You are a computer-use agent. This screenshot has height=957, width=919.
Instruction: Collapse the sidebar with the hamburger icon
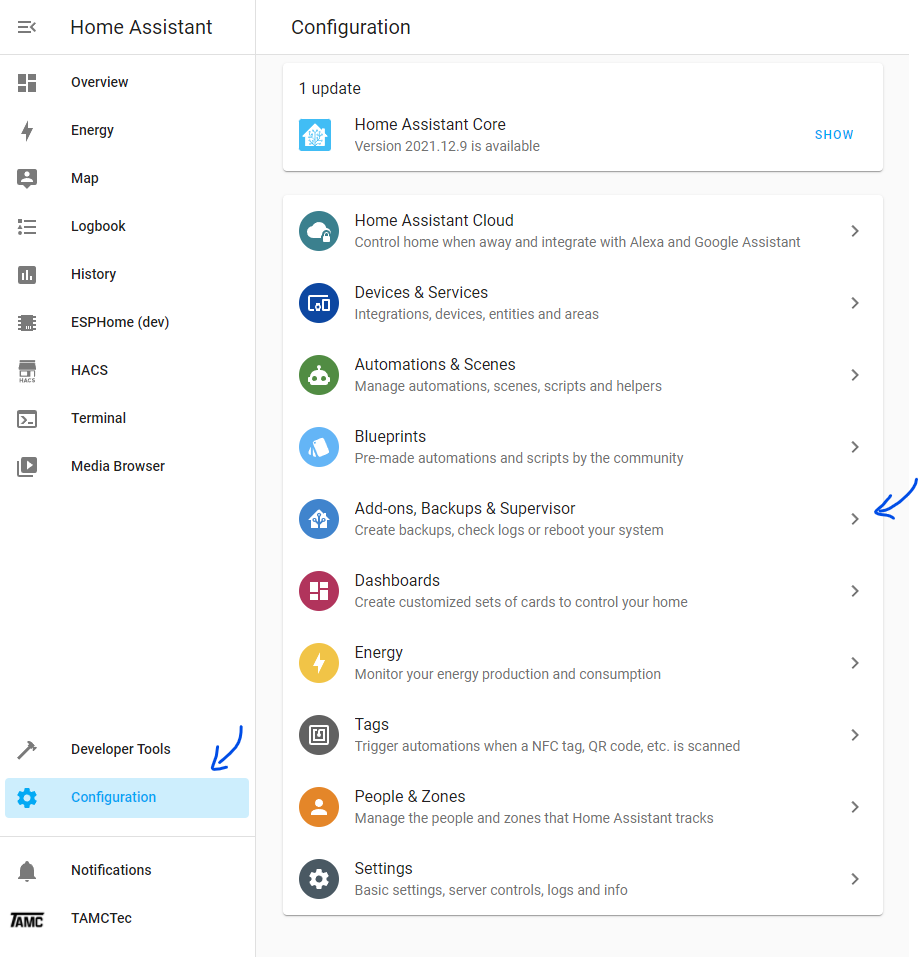(27, 27)
